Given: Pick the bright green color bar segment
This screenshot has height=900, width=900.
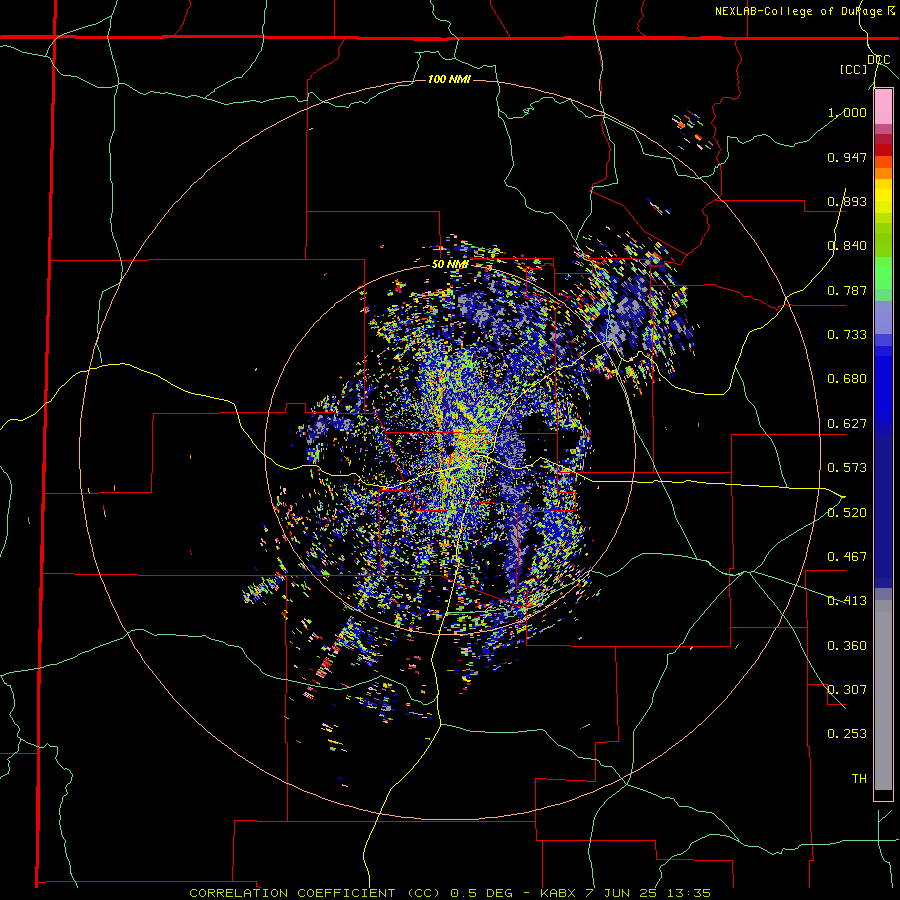Looking at the screenshot, I should pyautogui.click(x=883, y=273).
